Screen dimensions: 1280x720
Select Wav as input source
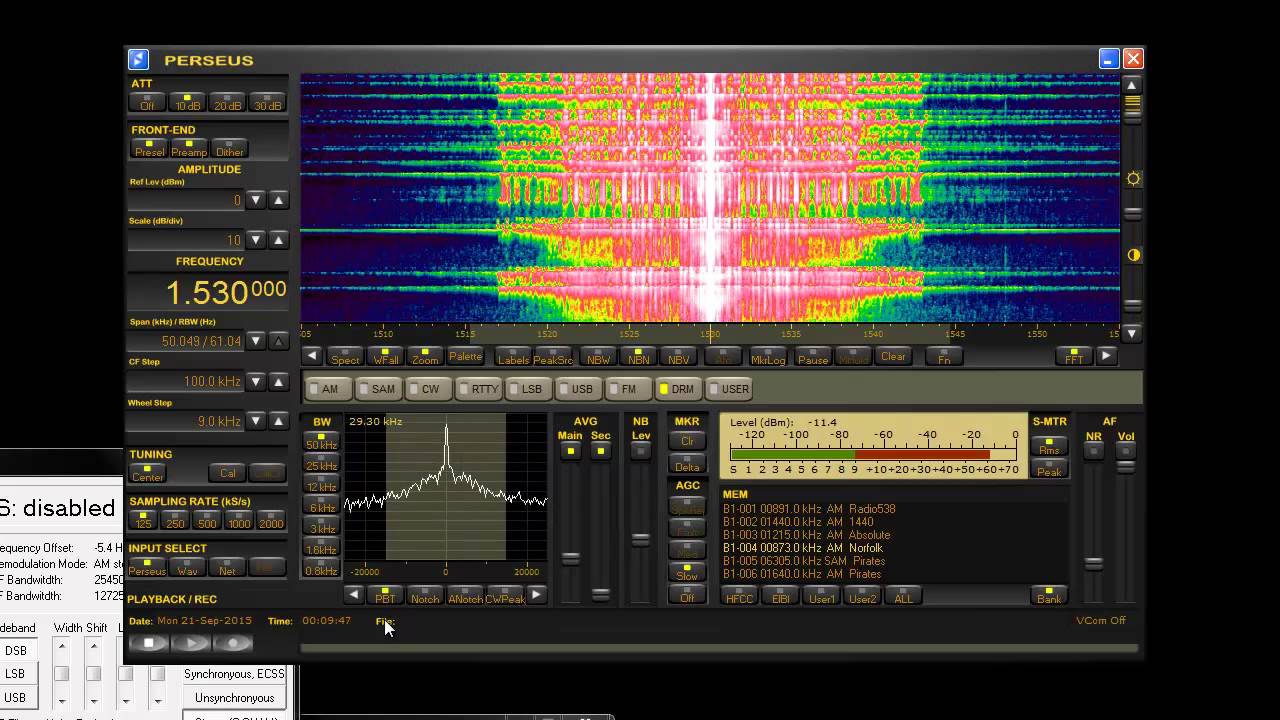187,567
